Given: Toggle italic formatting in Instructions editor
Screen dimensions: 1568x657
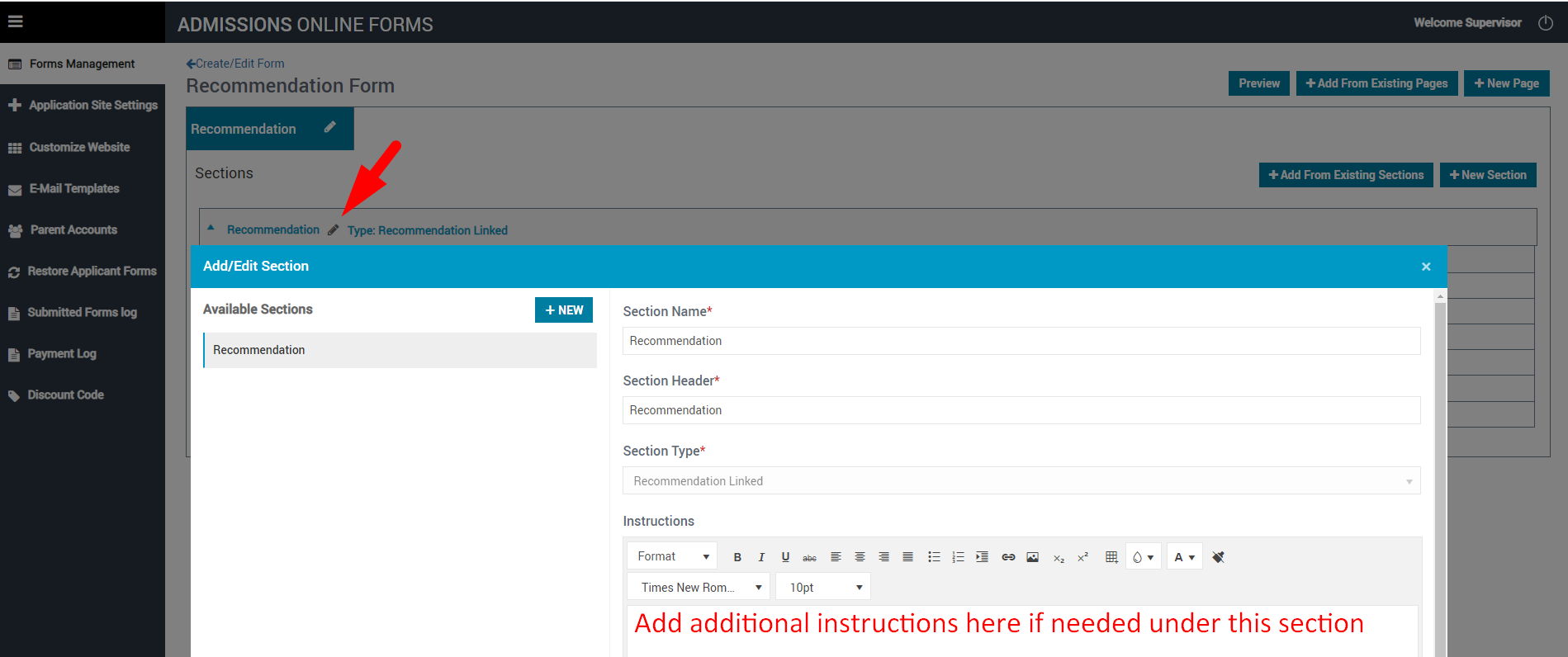Looking at the screenshot, I should [x=761, y=557].
